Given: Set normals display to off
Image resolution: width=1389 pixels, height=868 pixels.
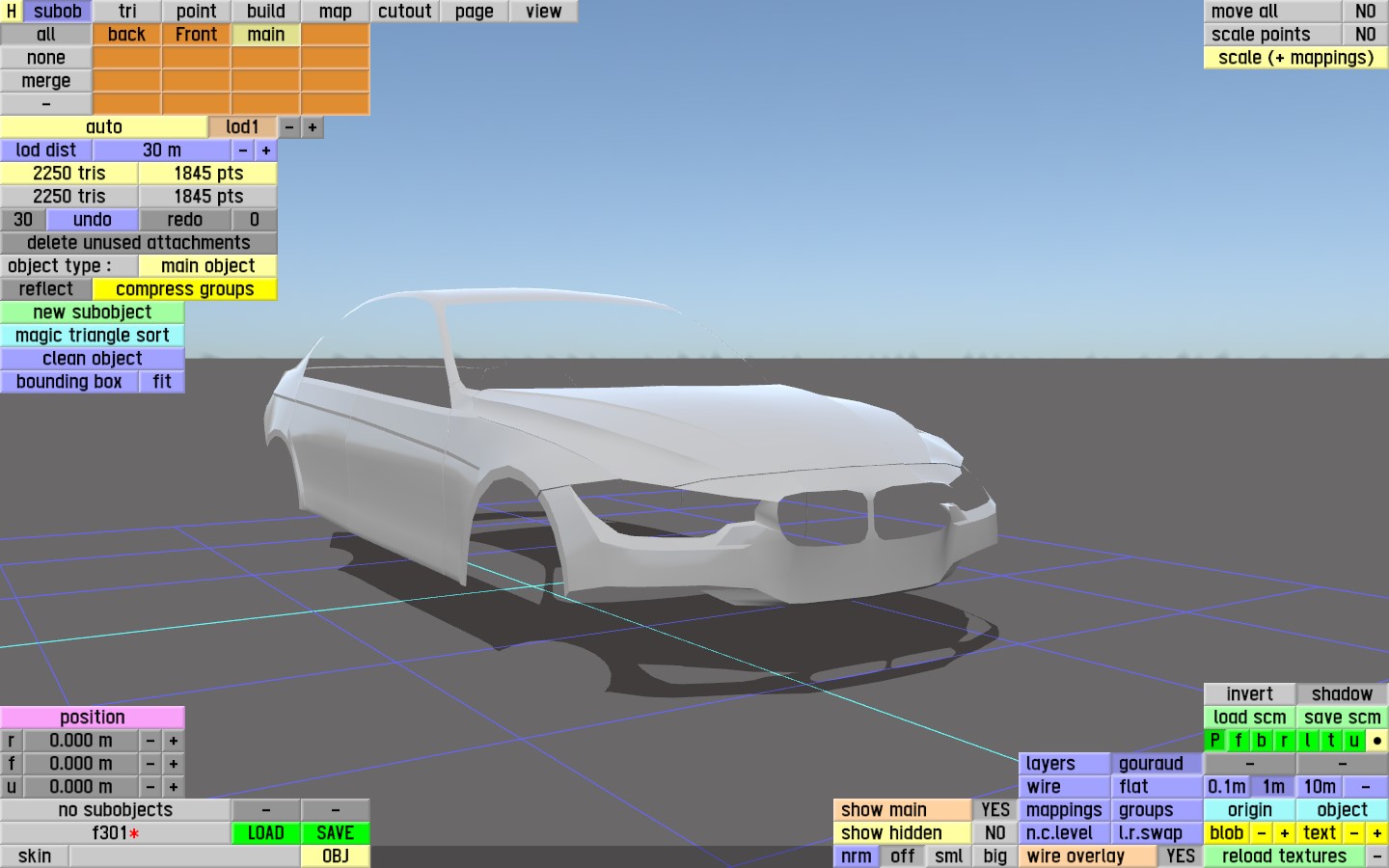Looking at the screenshot, I should 903,856.
